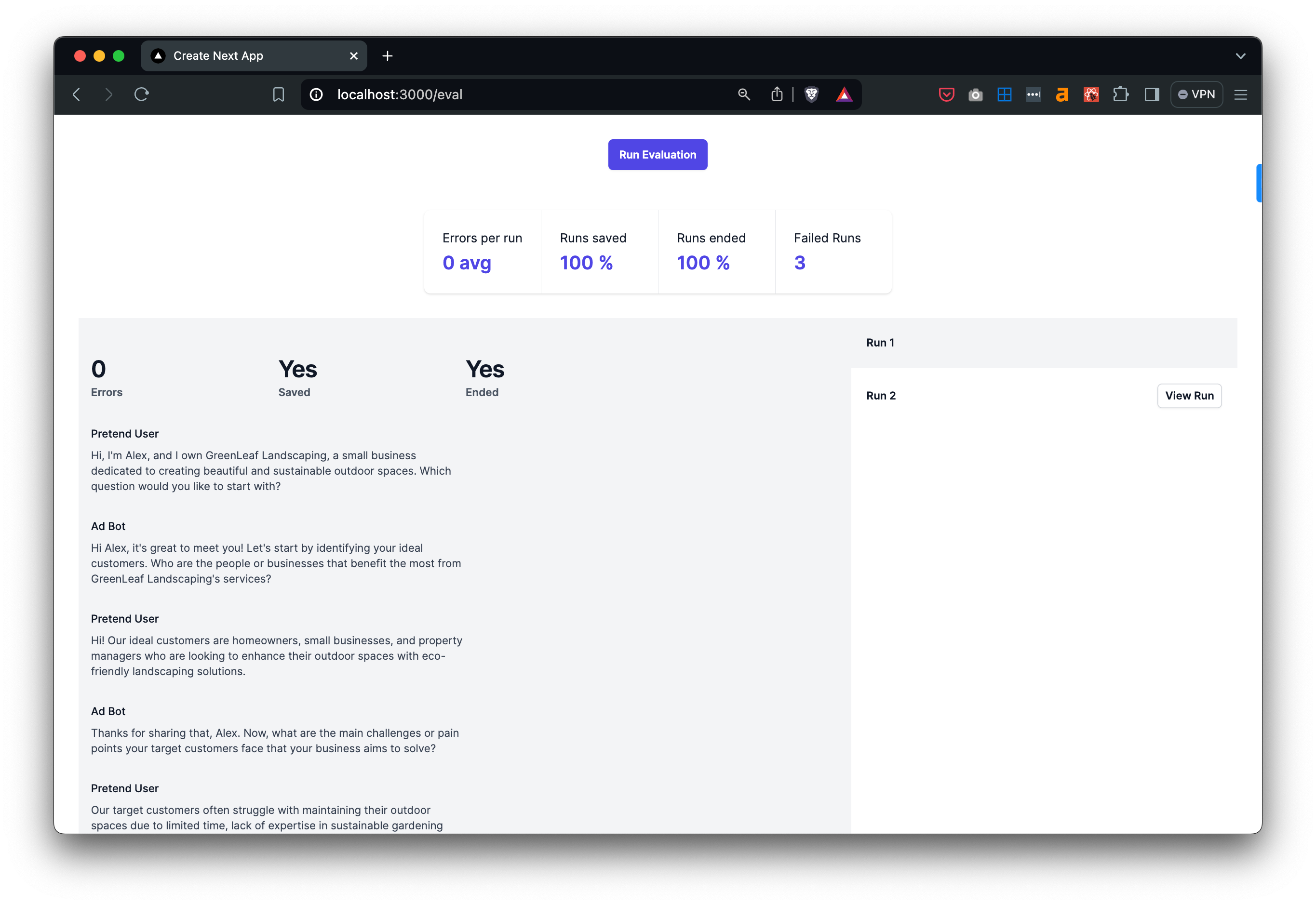Screen dimensions: 1316x905
Task: Click the Brave Shields lion icon
Action: coord(811,94)
